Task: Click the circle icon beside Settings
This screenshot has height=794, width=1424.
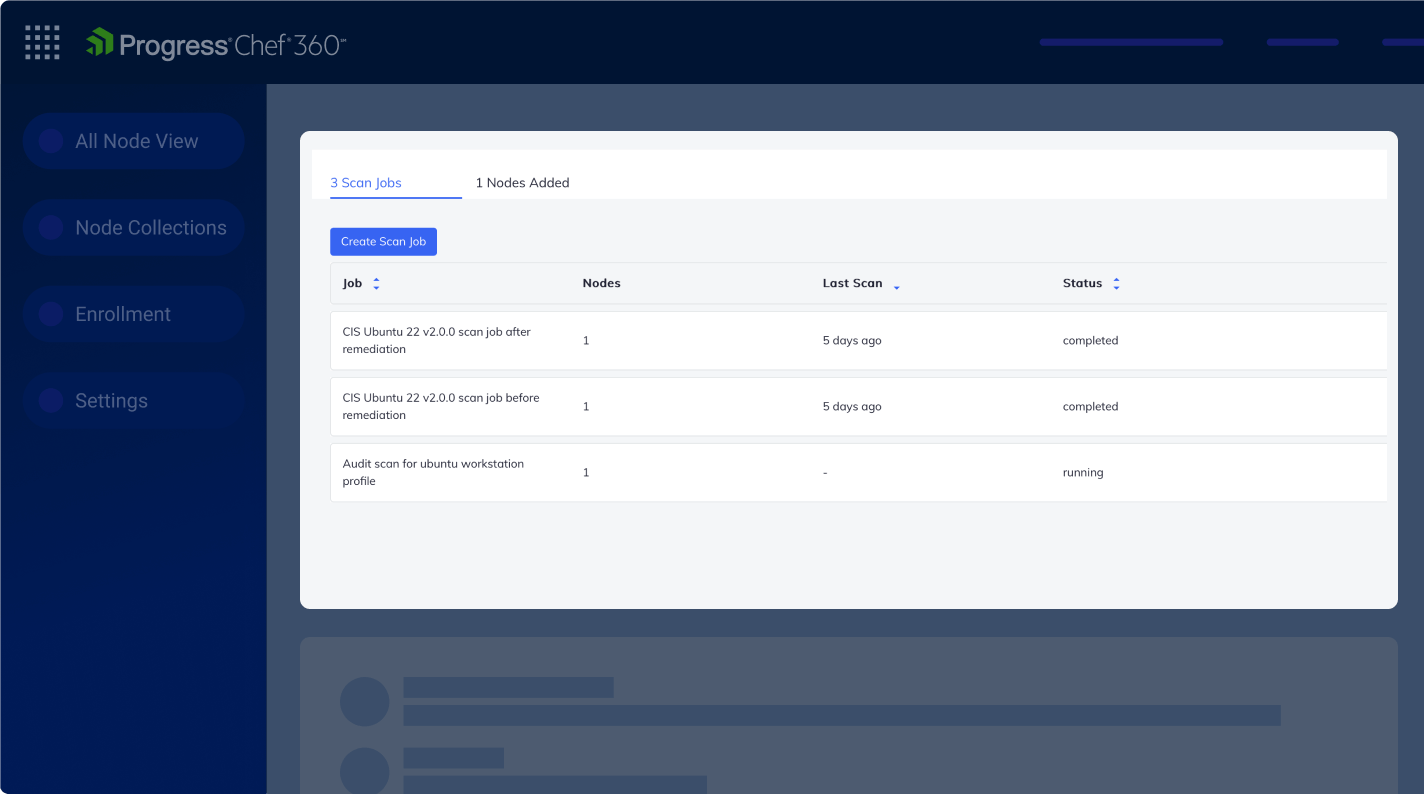Action: pos(51,401)
